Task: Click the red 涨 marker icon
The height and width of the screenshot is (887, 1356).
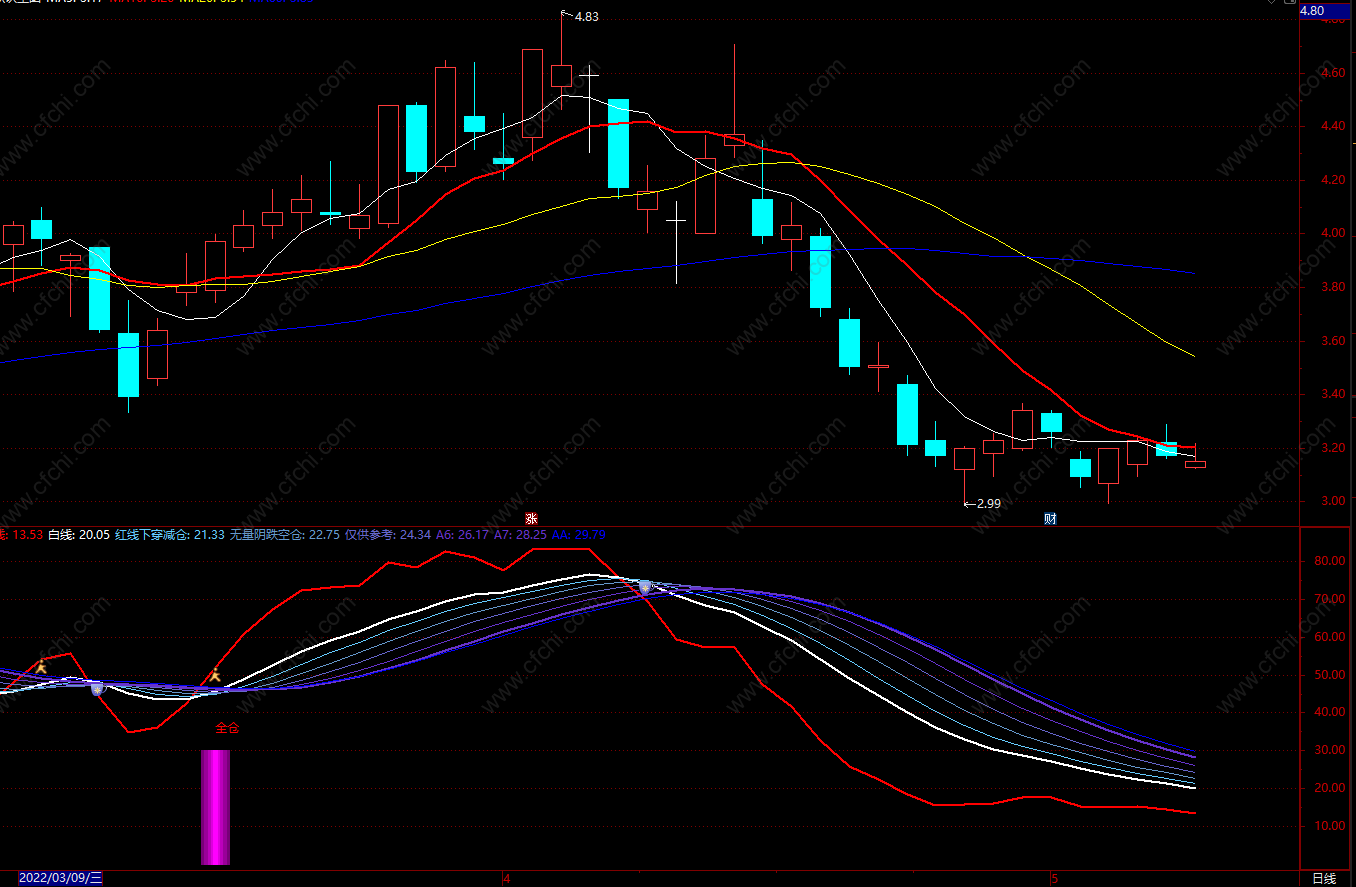Action: click(532, 518)
